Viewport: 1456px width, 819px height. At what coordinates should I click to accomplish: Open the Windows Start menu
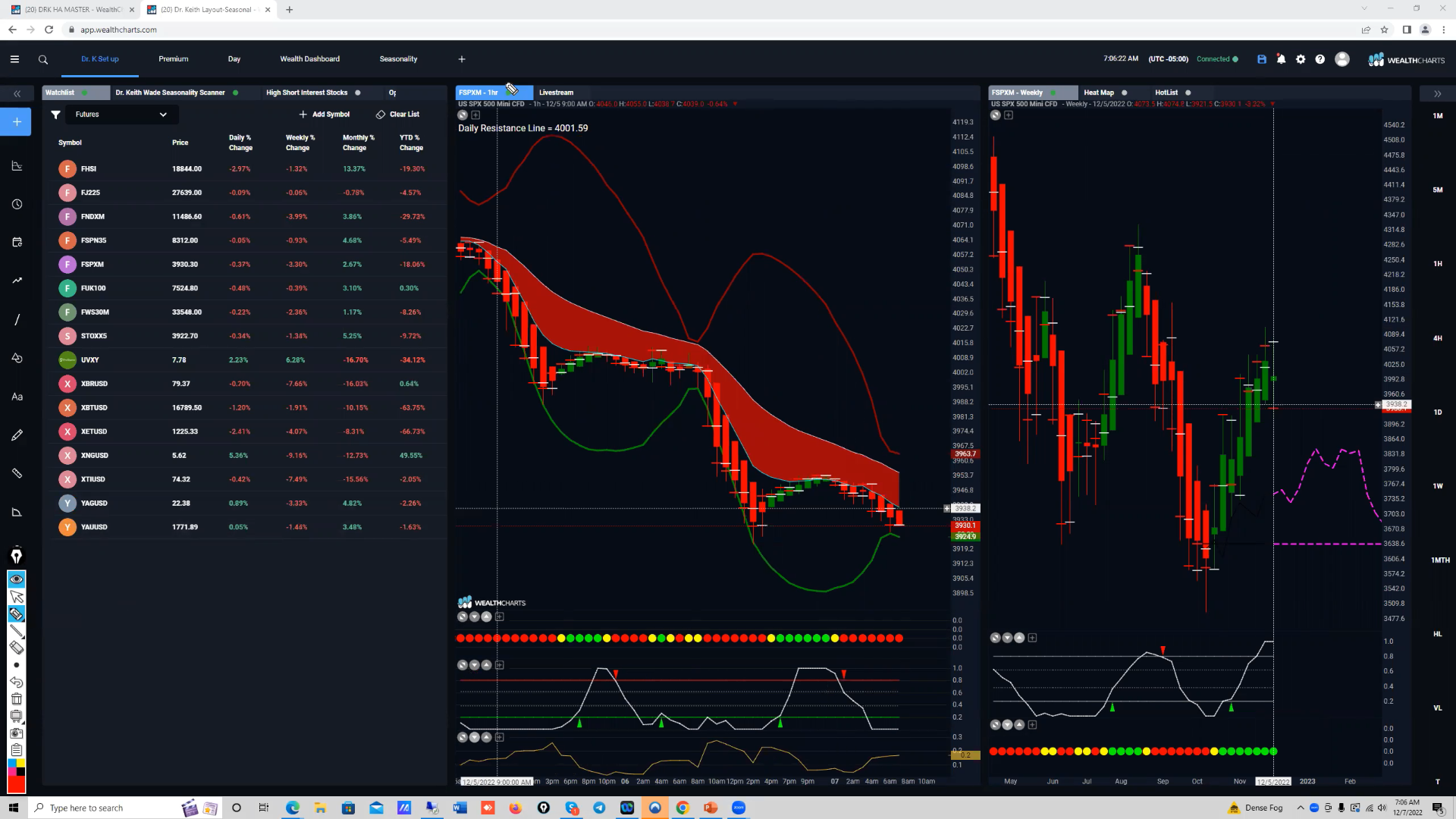pos(13,808)
